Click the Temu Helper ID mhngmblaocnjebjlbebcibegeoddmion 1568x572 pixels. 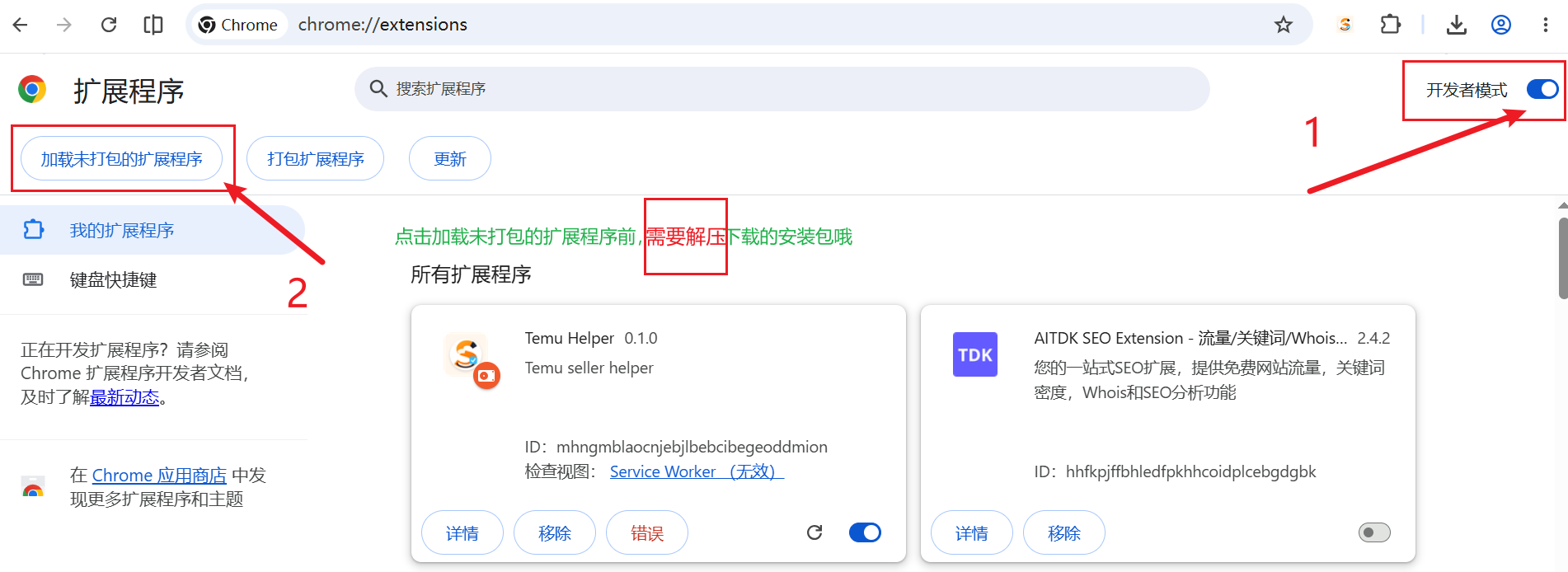pyautogui.click(x=692, y=447)
